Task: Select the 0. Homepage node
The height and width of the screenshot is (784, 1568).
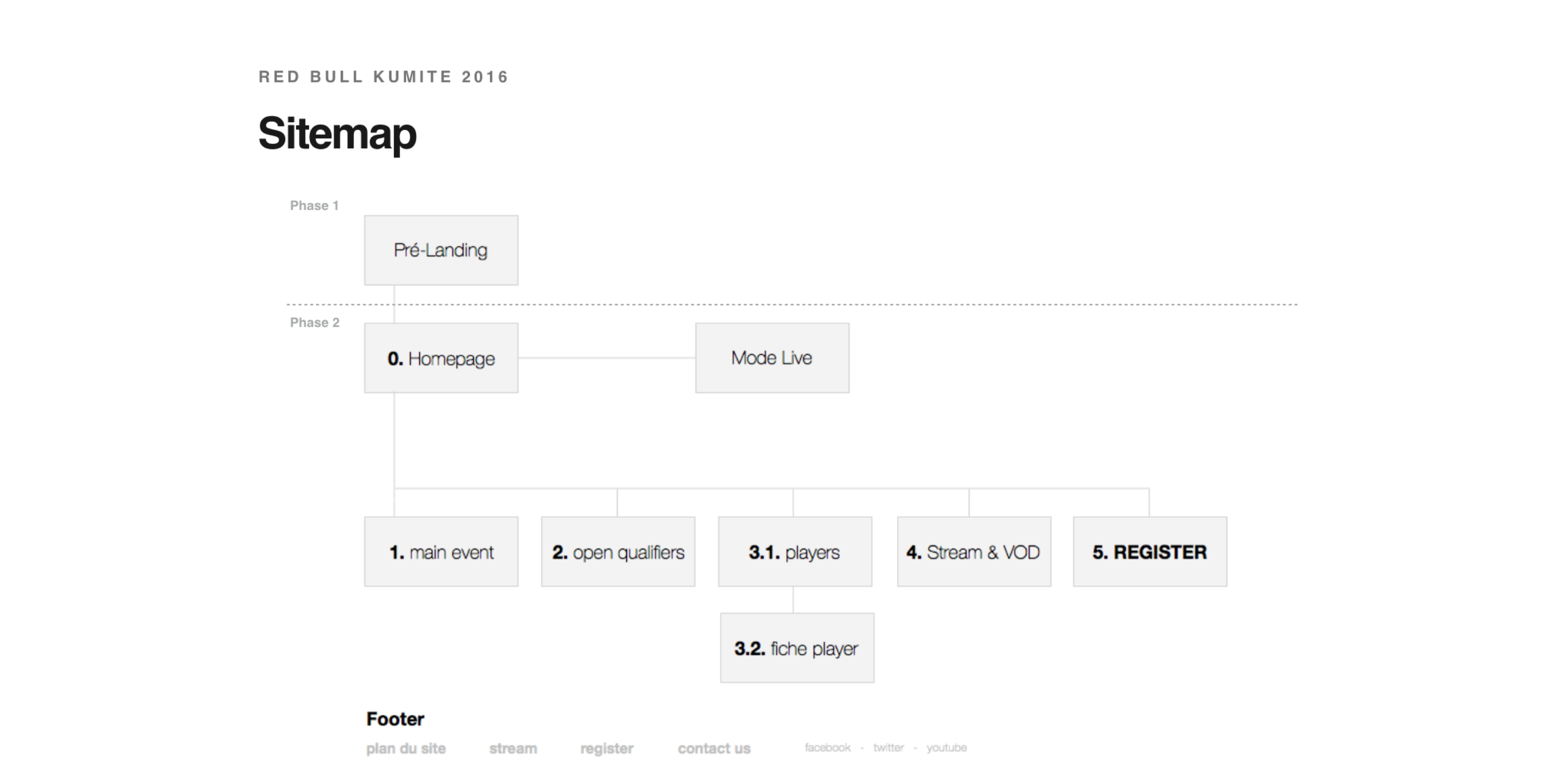Action: click(x=441, y=358)
